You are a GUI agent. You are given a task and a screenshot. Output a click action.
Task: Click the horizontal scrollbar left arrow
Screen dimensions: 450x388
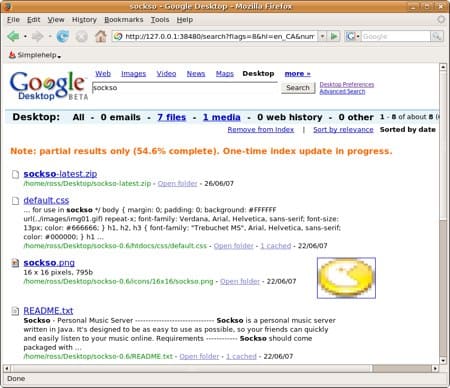6,368
